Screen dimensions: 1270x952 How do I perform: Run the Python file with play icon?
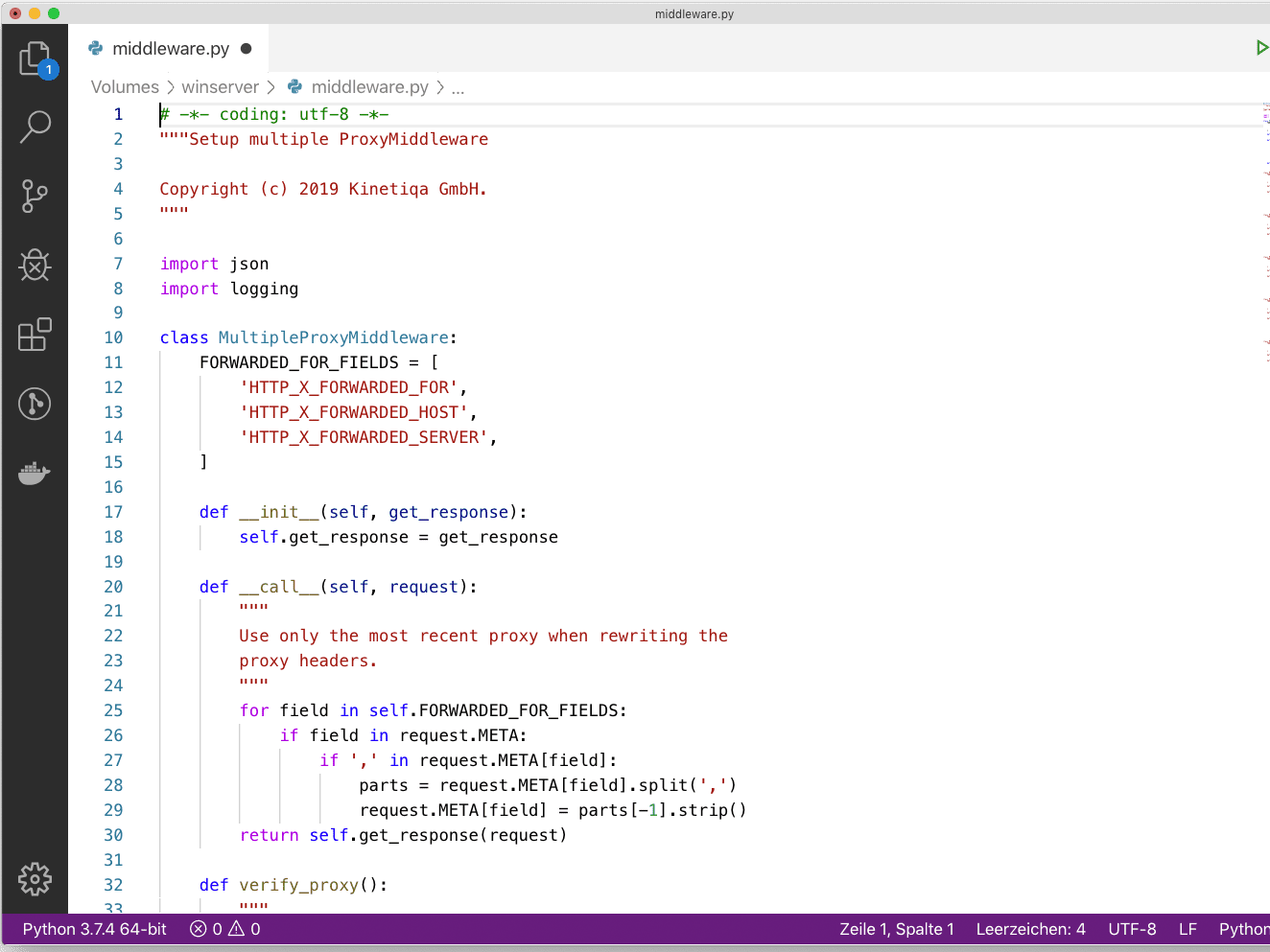pos(1262,48)
